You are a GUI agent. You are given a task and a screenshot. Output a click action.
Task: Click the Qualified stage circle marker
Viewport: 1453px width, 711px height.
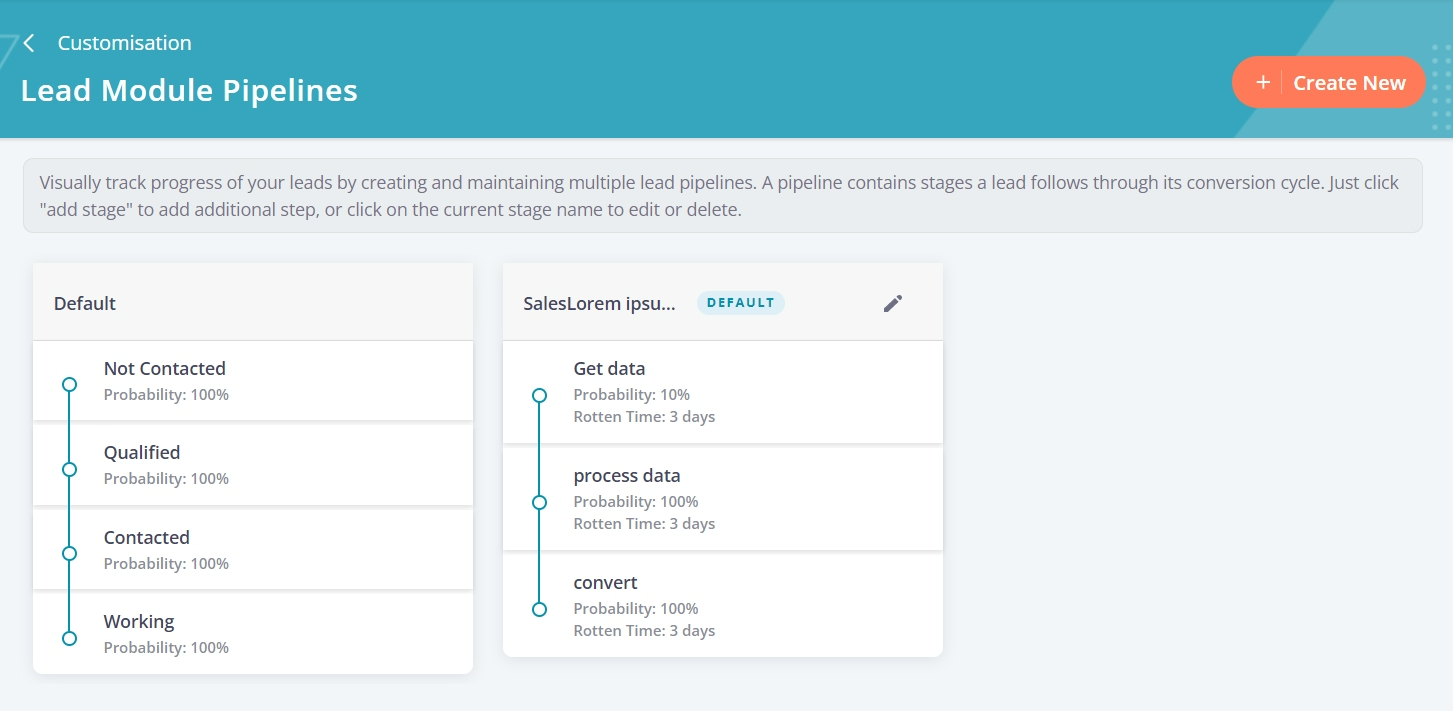(x=69, y=469)
